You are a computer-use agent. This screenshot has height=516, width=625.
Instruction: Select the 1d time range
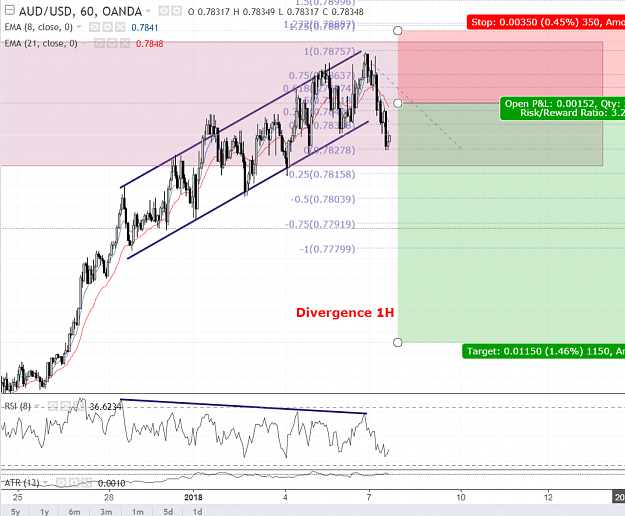coord(197,511)
